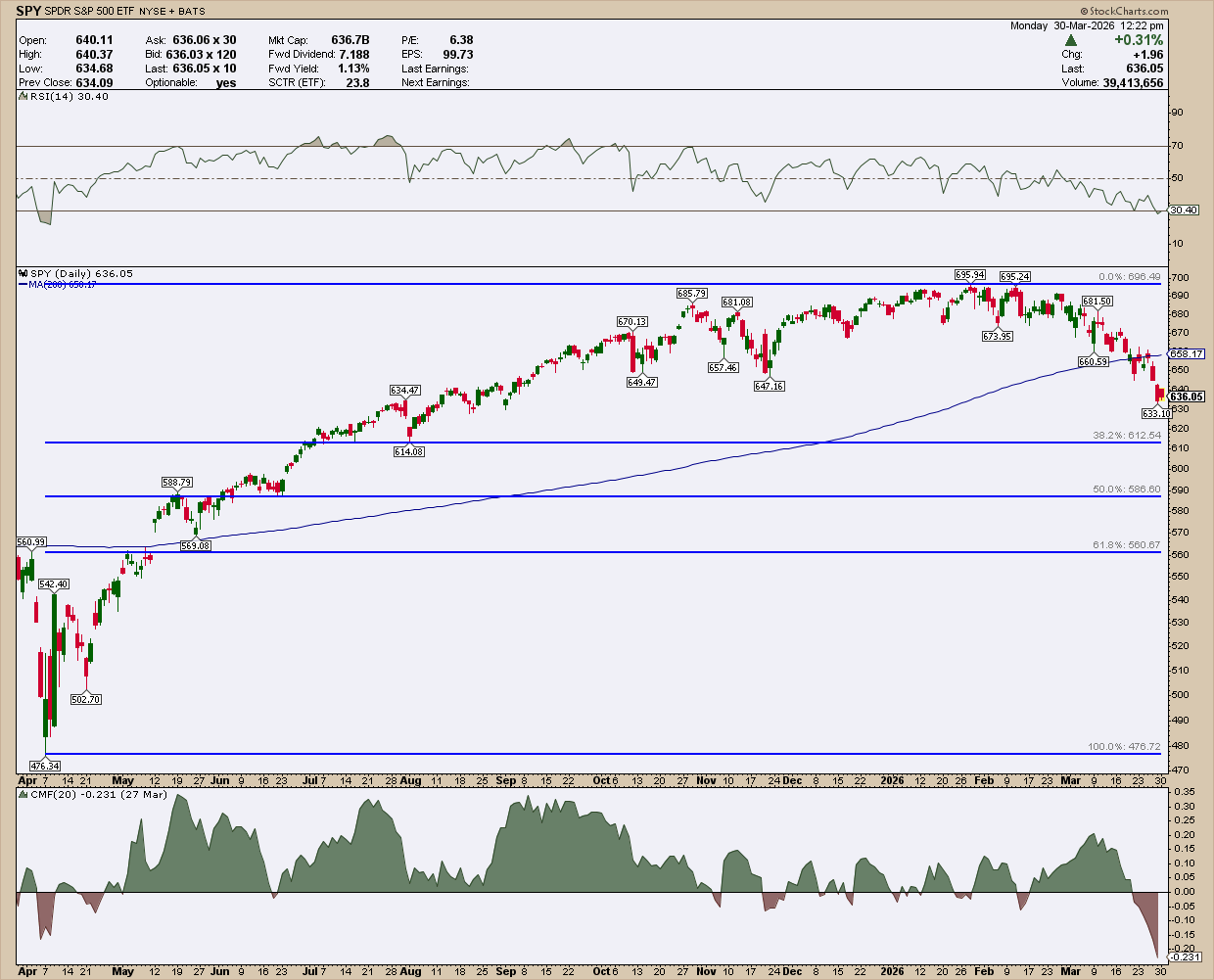Click the 569.08 low price label

(196, 545)
